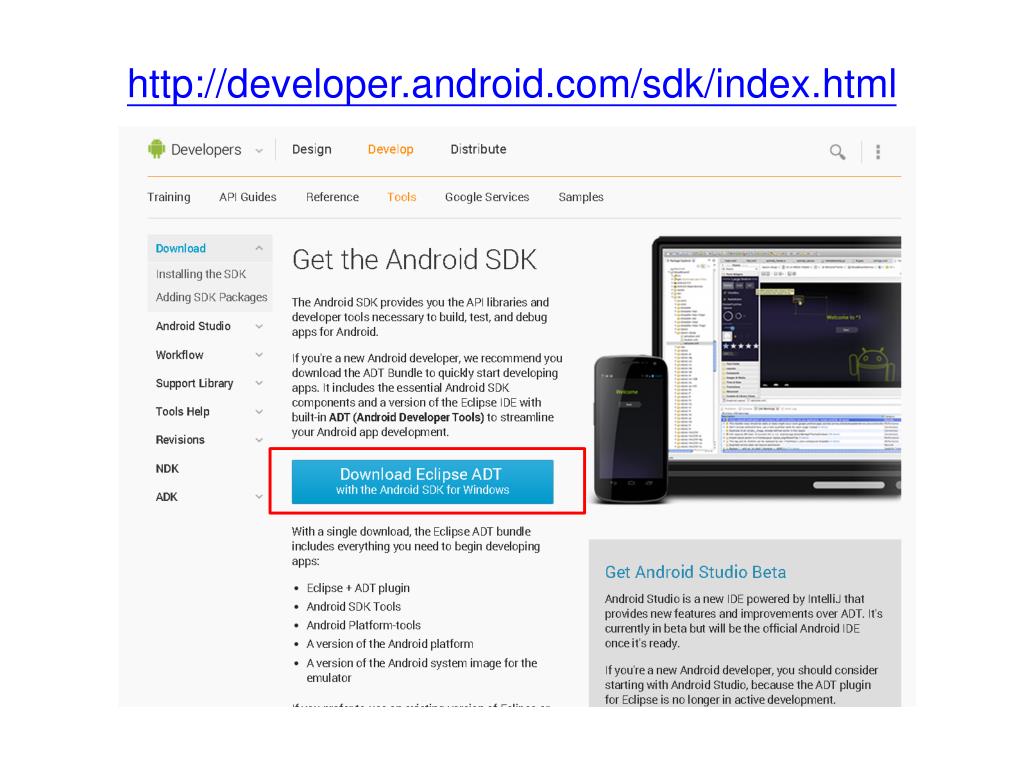Collapse the Download section chevron
This screenshot has height=768, width=1024.
pyautogui.click(x=259, y=248)
